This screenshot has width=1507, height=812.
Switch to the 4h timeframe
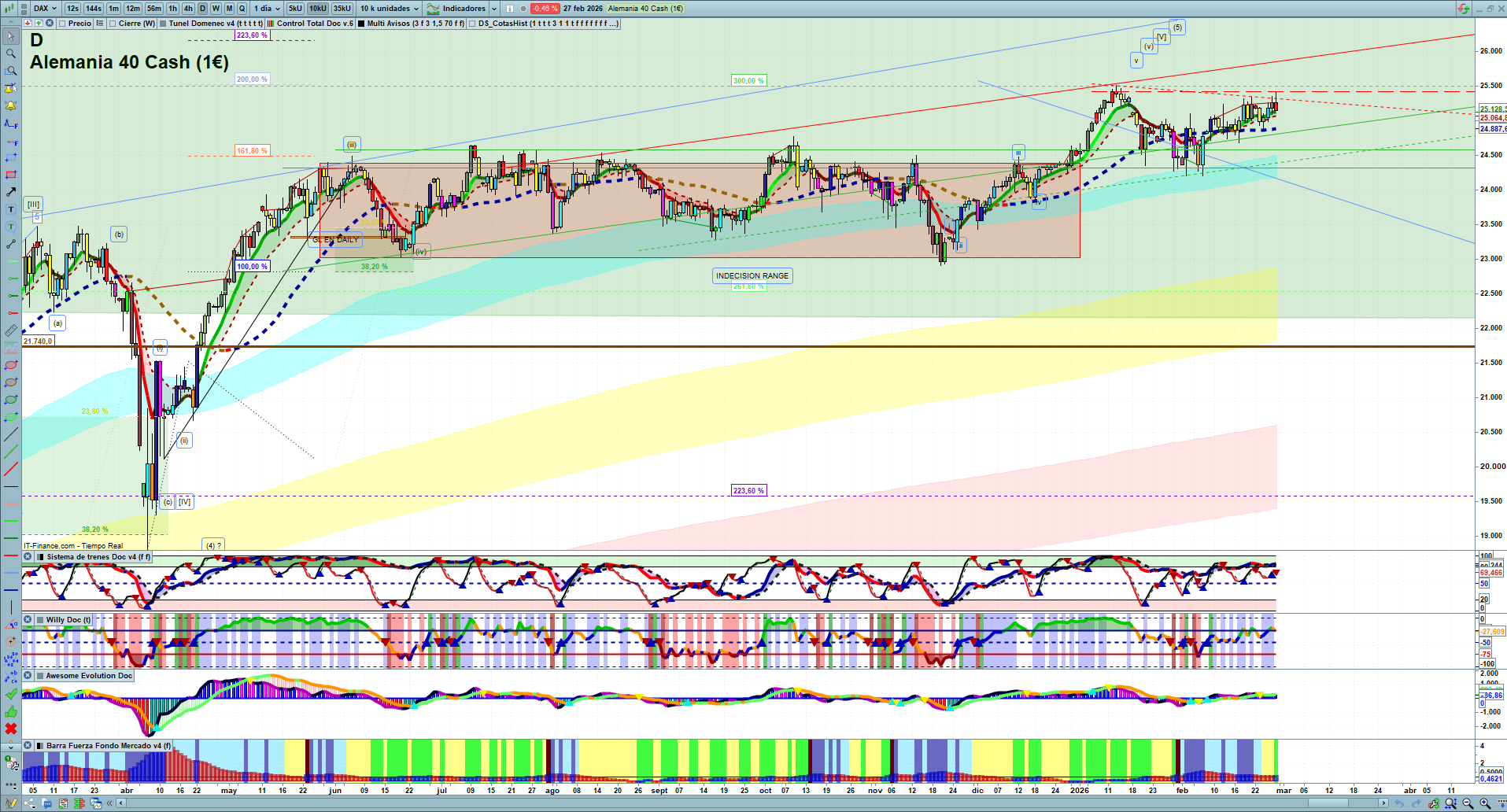[x=188, y=9]
